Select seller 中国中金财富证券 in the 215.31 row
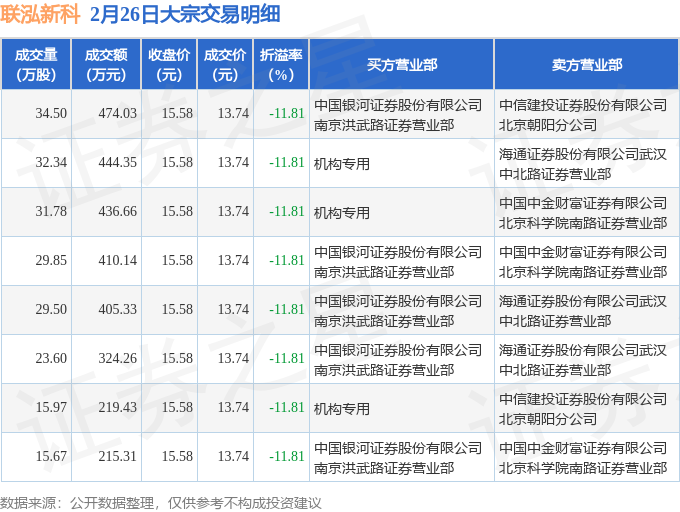Image resolution: width=680 pixels, height=512 pixels. (x=583, y=458)
